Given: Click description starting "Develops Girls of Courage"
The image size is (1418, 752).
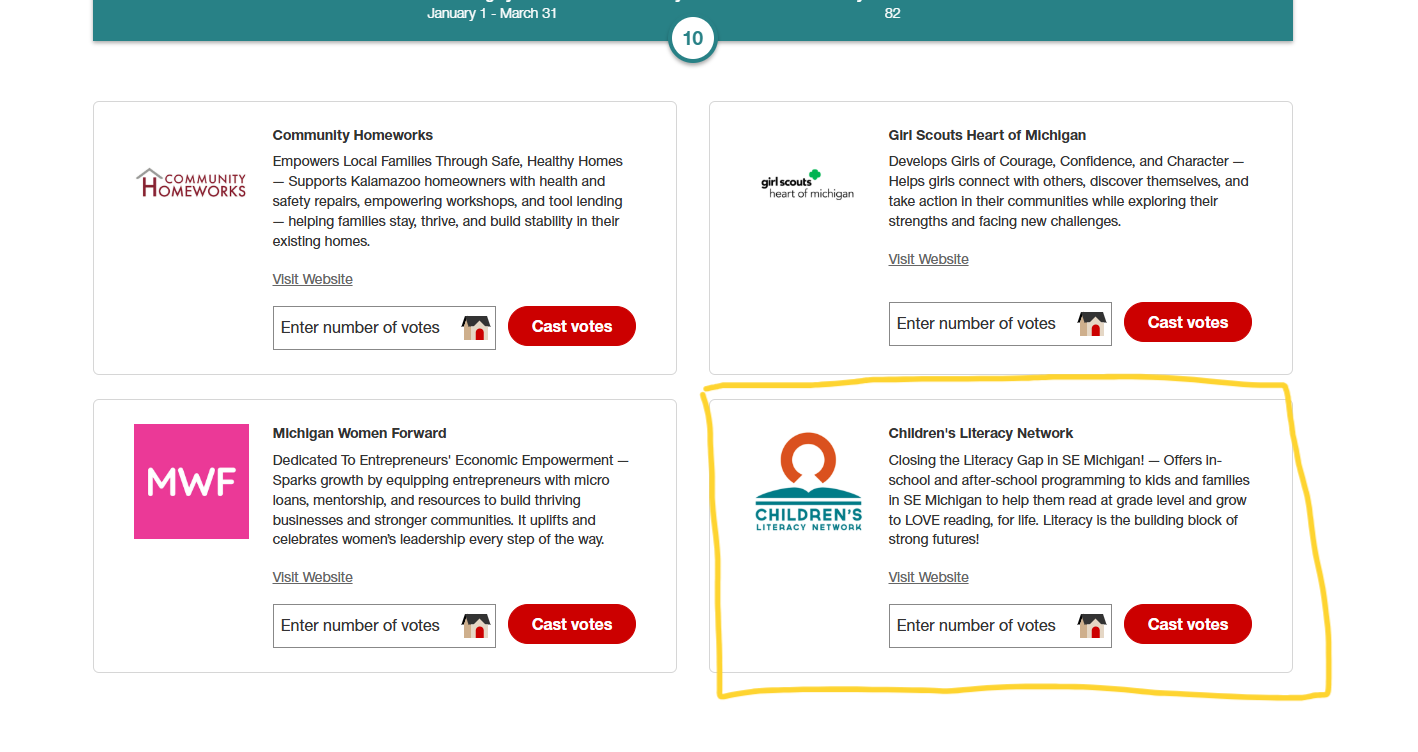Looking at the screenshot, I should pos(1069,191).
